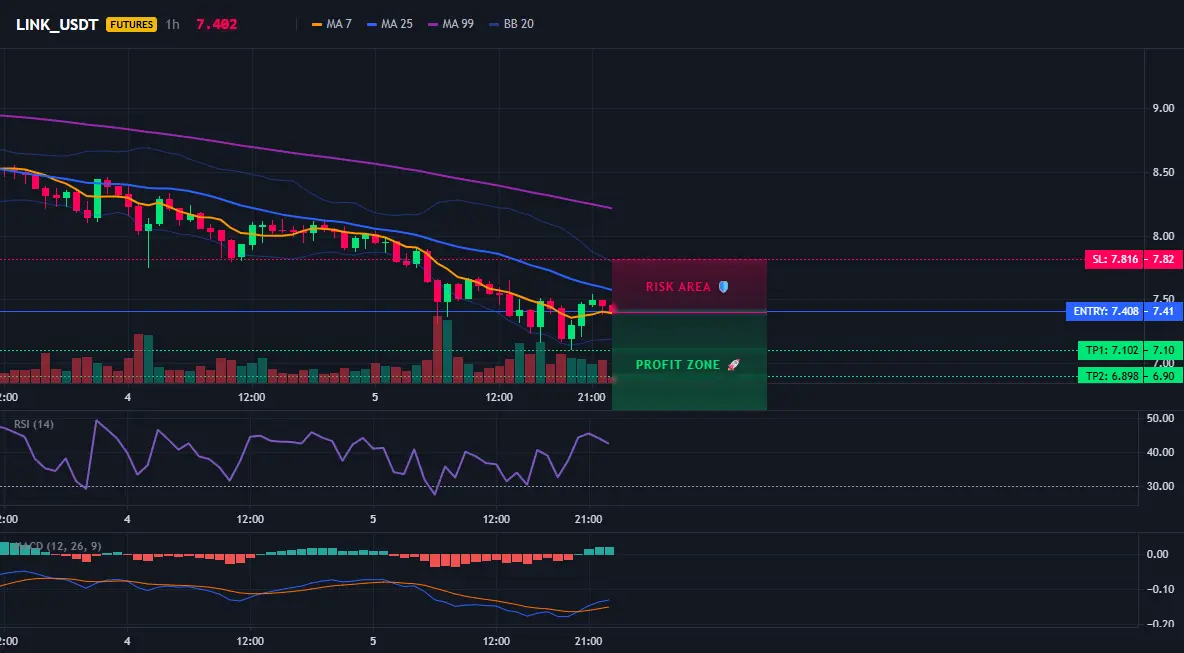Click the tallest red volume bar
The width and height of the screenshot is (1184, 653).
tap(437, 350)
